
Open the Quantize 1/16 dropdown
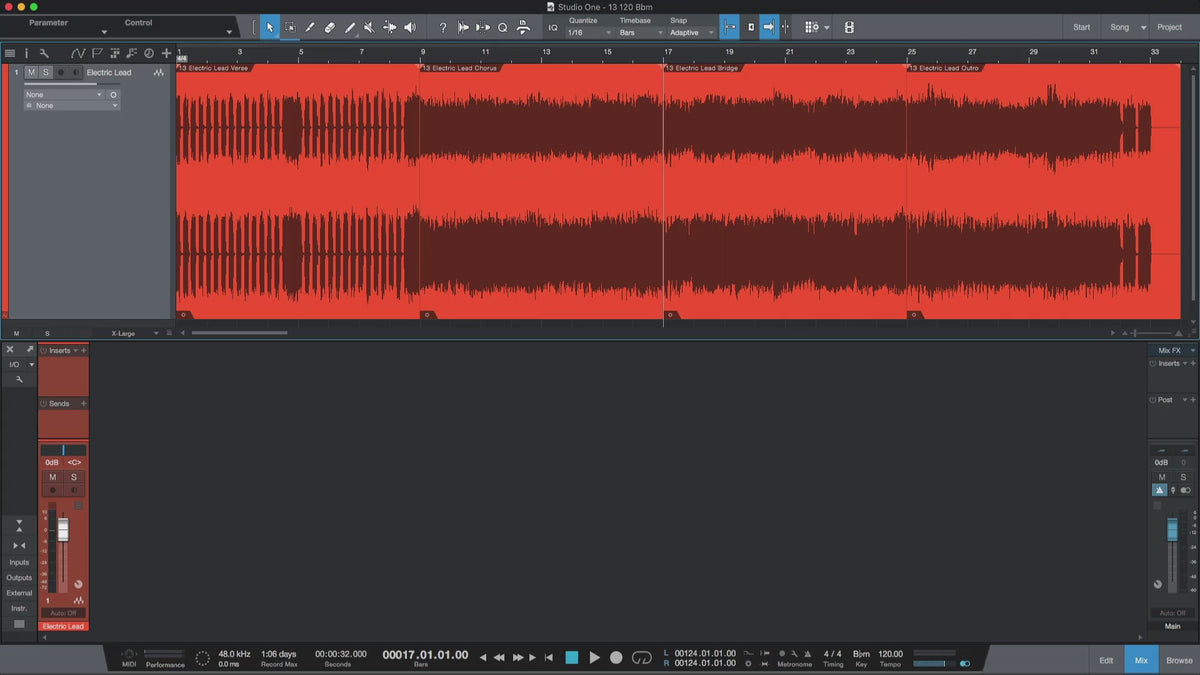coord(587,33)
